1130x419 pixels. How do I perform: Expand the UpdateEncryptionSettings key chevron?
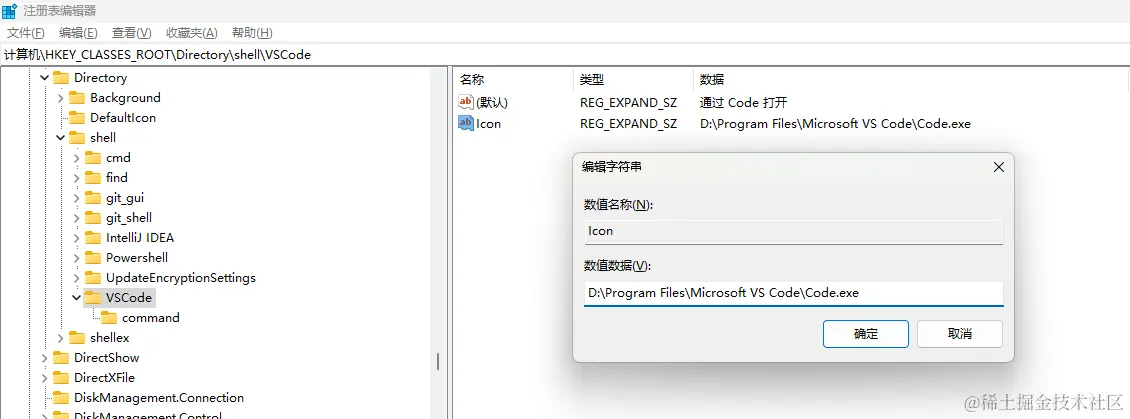point(76,278)
